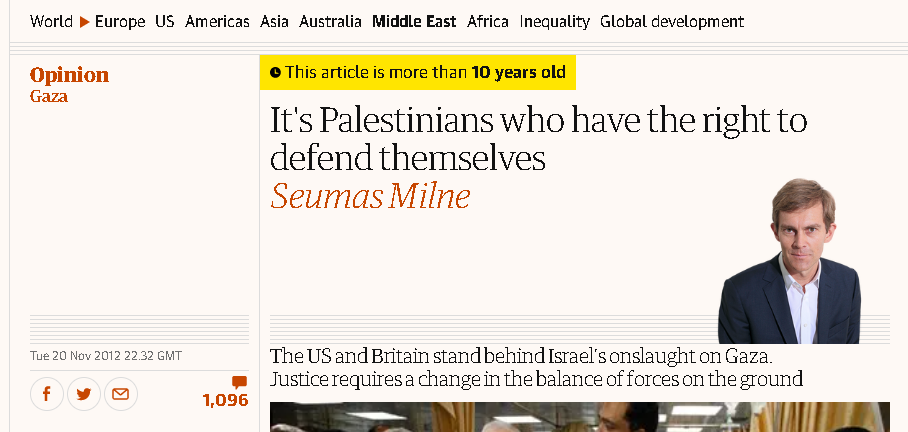
Task: Share article via email icon
Action: [x=120, y=394]
